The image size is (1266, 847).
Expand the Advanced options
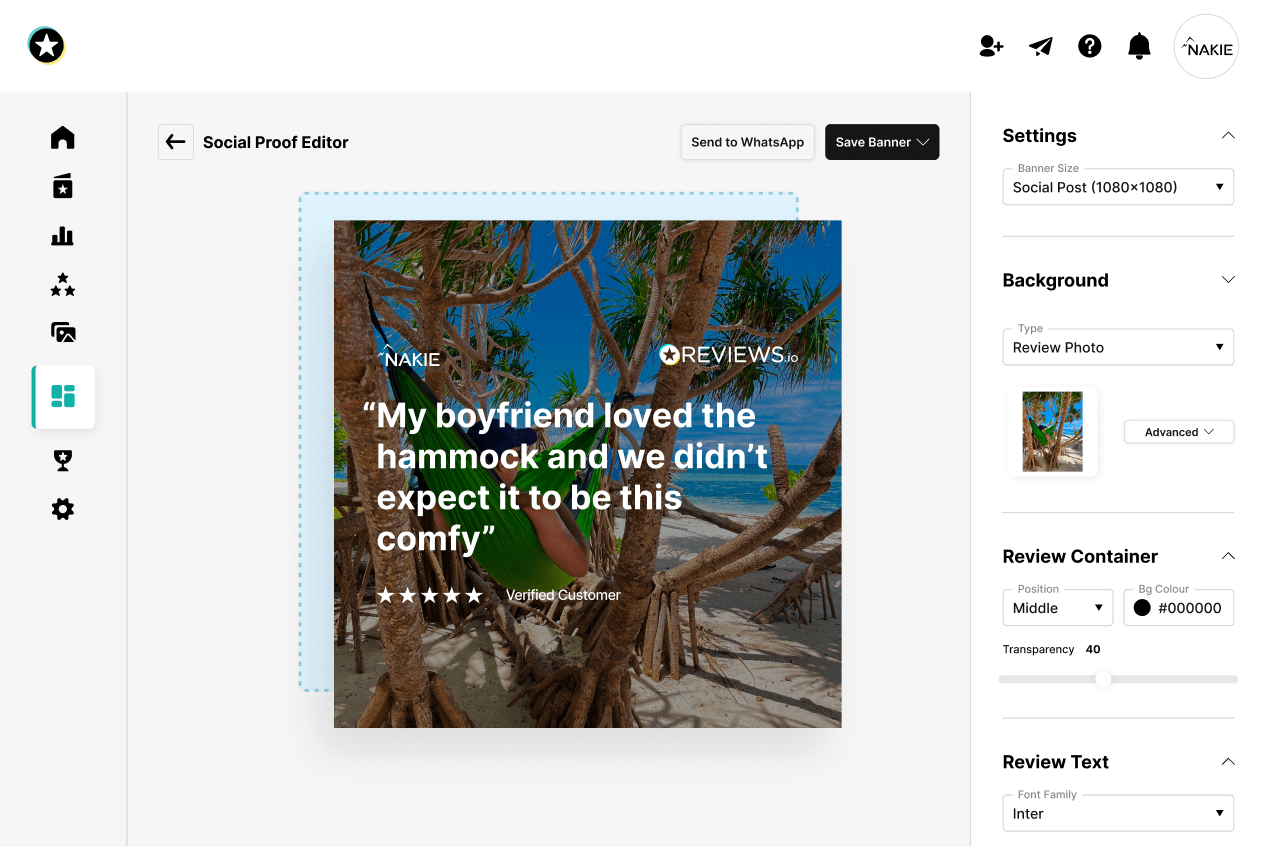click(x=1178, y=432)
